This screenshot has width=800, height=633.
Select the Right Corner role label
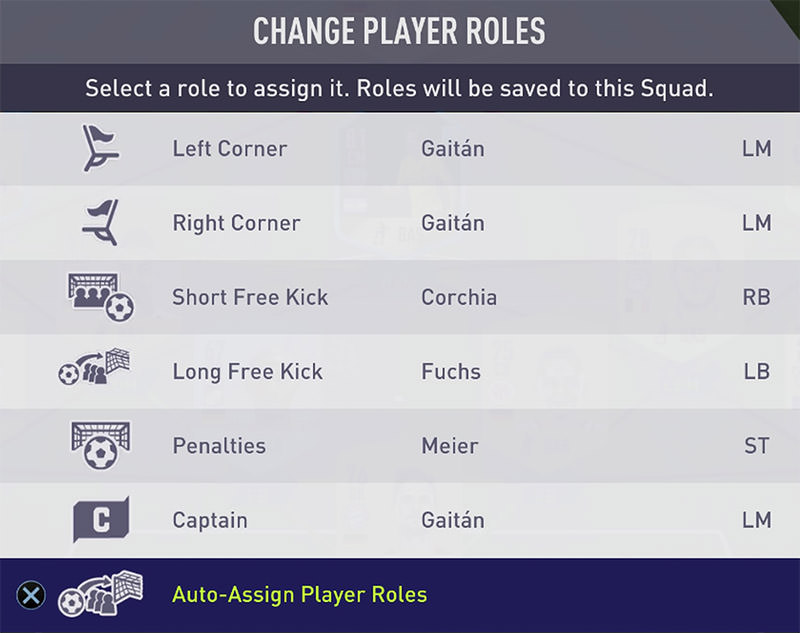coord(236,223)
